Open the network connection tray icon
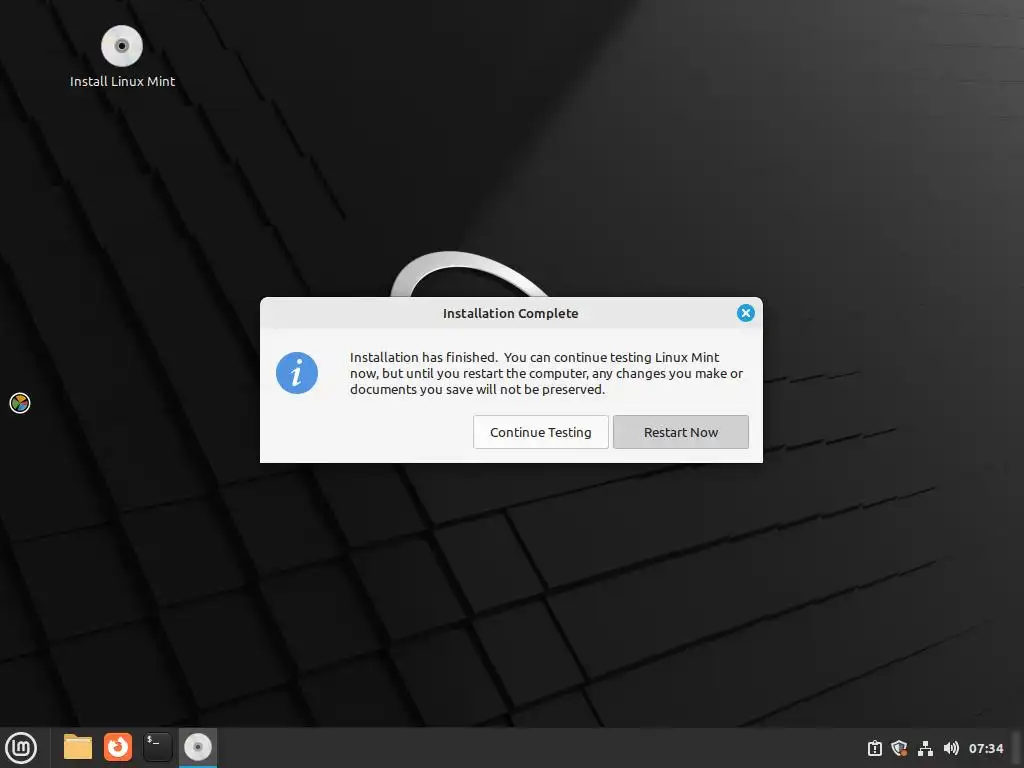This screenshot has width=1024, height=768. tap(925, 748)
